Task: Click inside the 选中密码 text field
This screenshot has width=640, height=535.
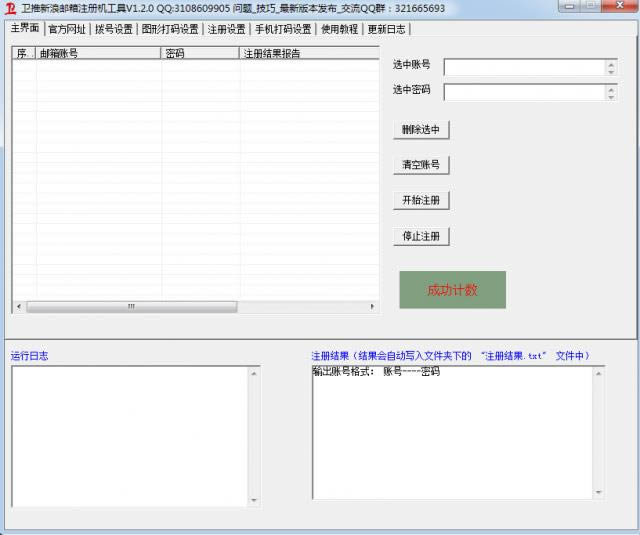Action: (524, 92)
